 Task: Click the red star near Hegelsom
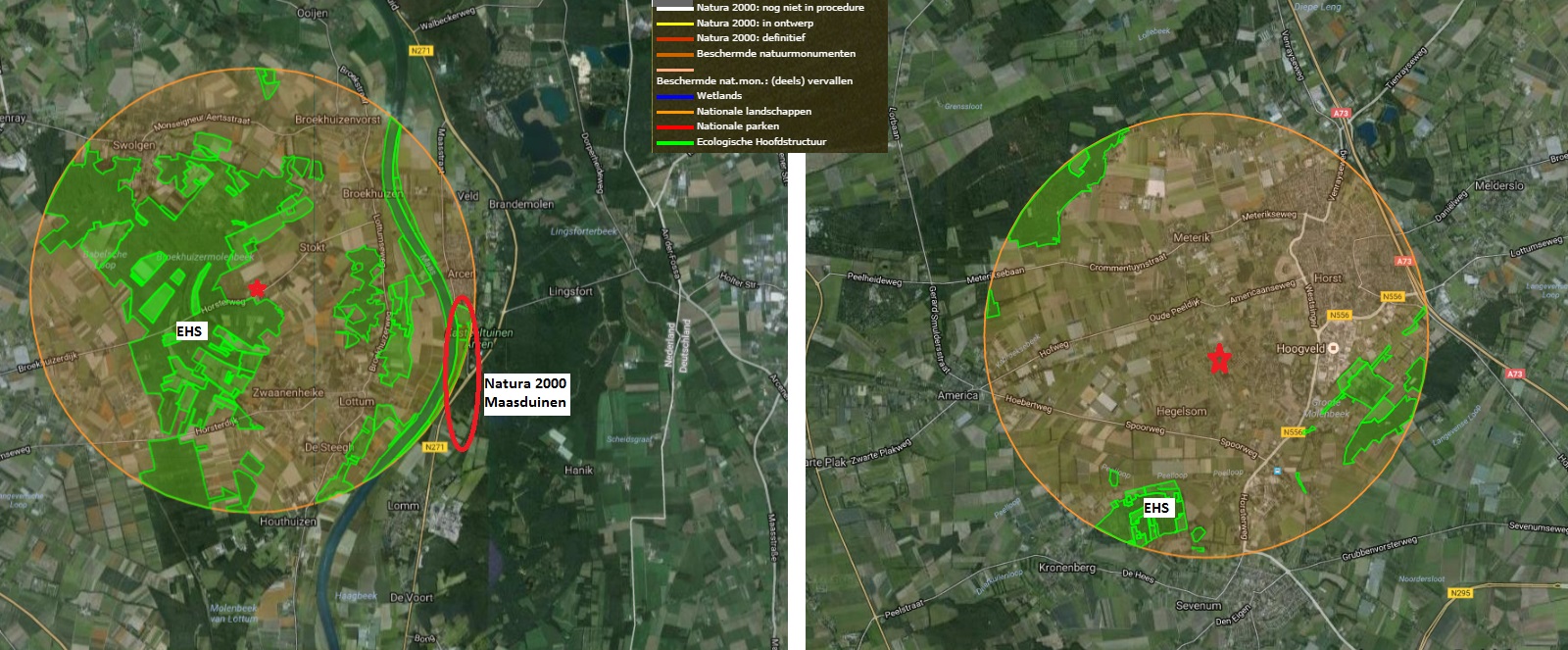click(x=1219, y=359)
